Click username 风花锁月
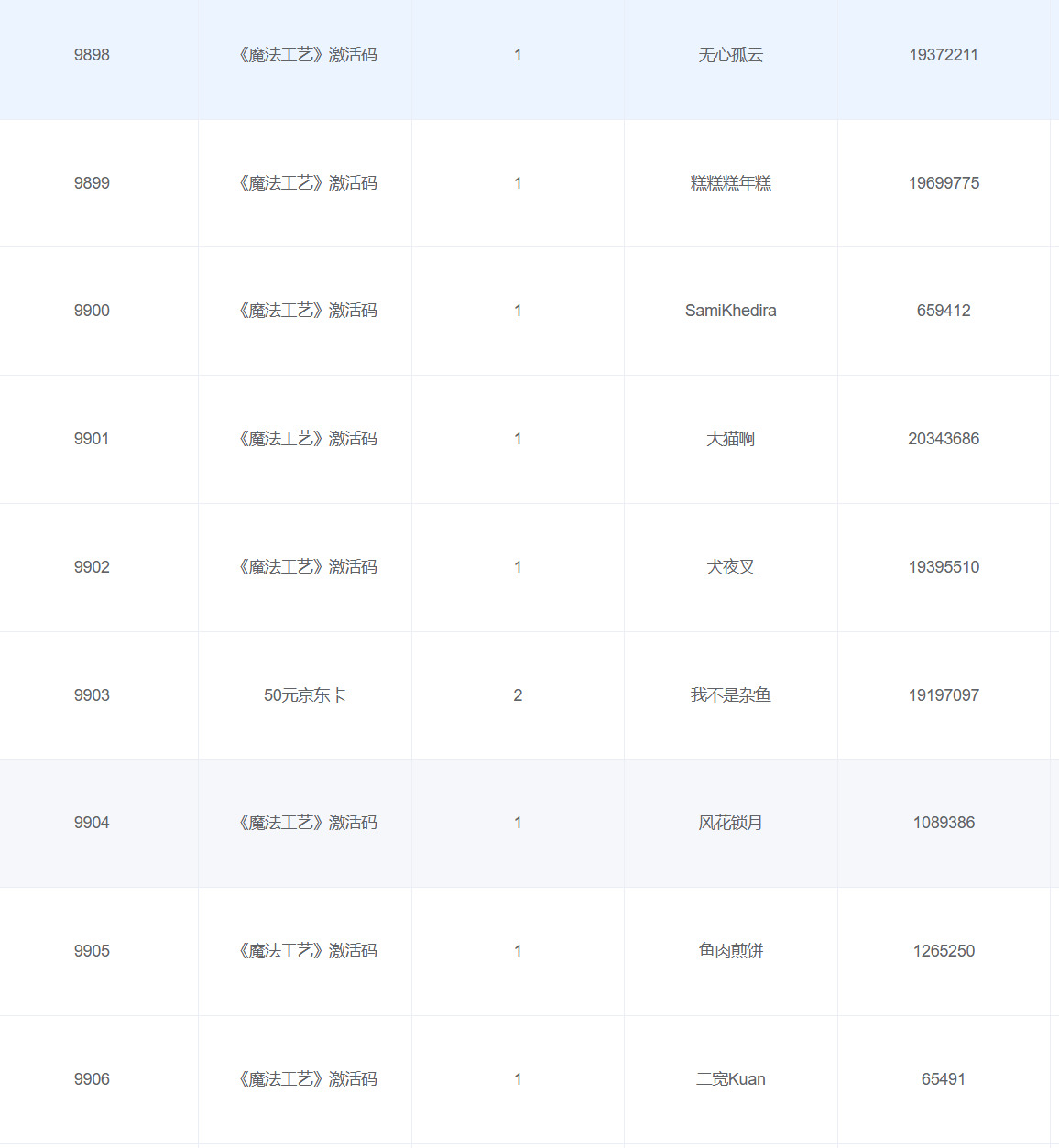Image resolution: width=1059 pixels, height=1148 pixels. [730, 823]
